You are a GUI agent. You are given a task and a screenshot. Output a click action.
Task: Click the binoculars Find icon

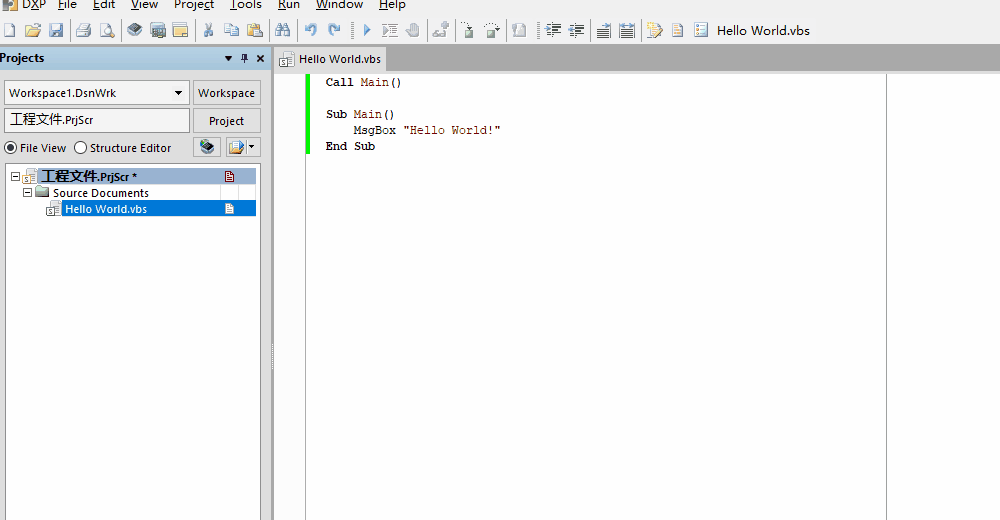click(x=283, y=31)
